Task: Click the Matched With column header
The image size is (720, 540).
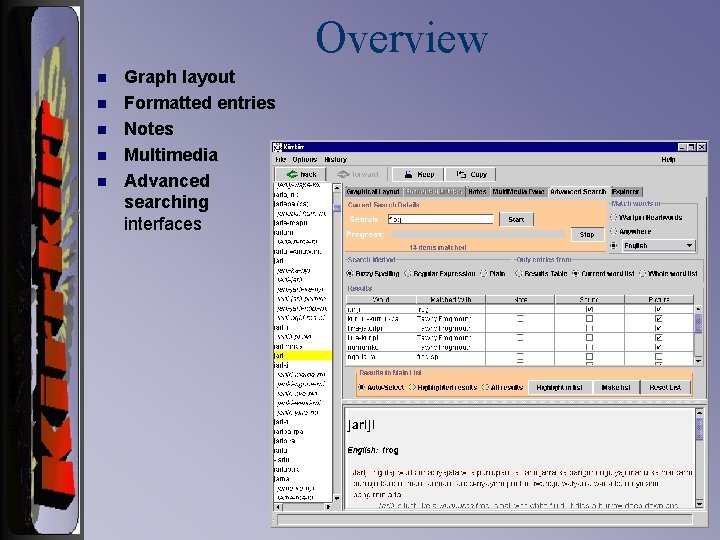Action: tap(450, 299)
